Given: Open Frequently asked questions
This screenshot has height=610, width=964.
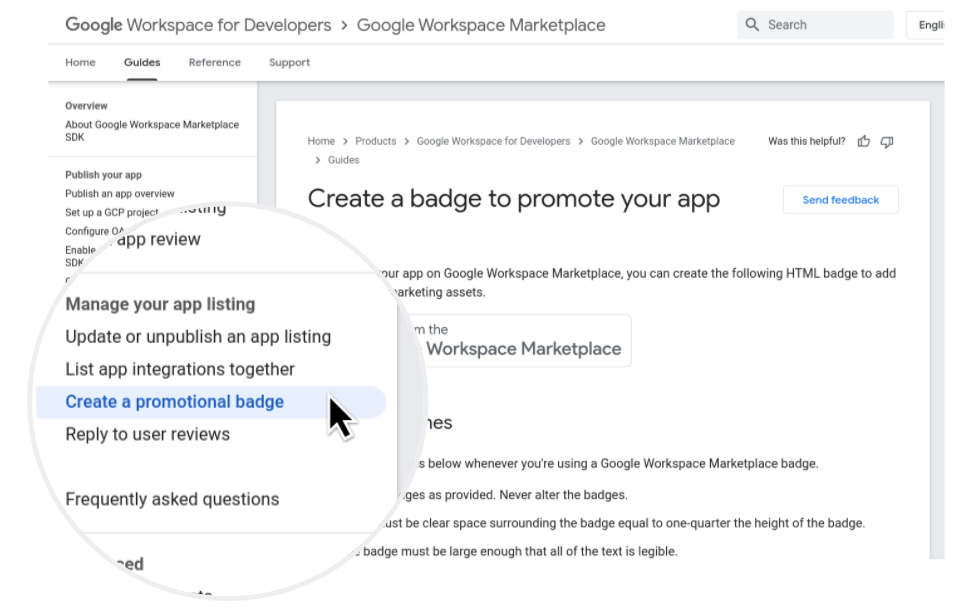Looking at the screenshot, I should pyautogui.click(x=172, y=499).
